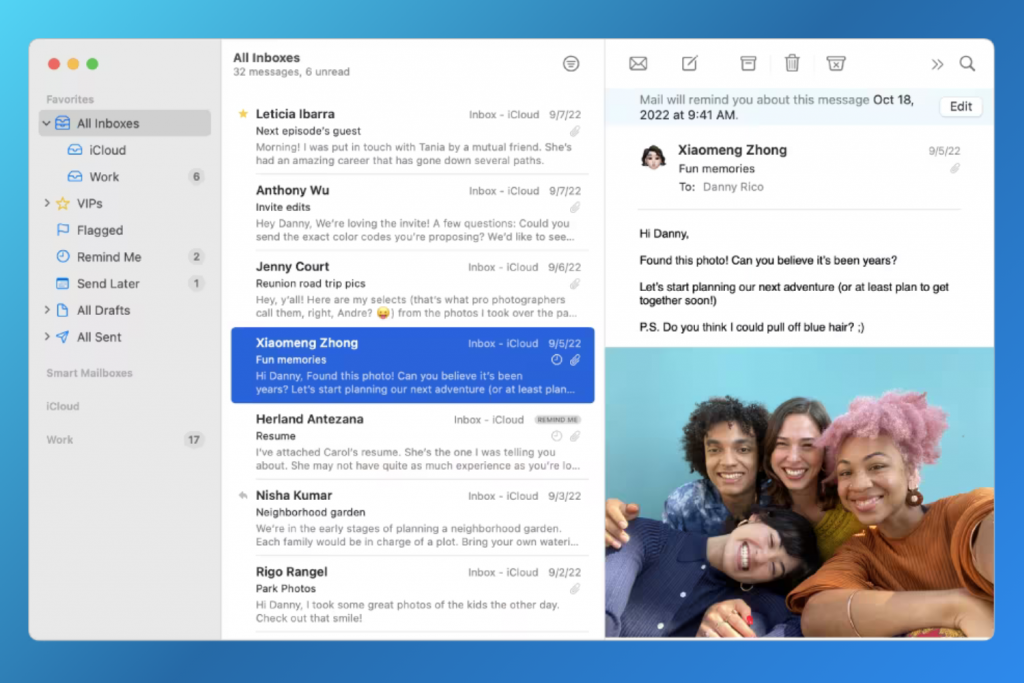
Task: Expand the VIPs group
Action: (x=45, y=203)
